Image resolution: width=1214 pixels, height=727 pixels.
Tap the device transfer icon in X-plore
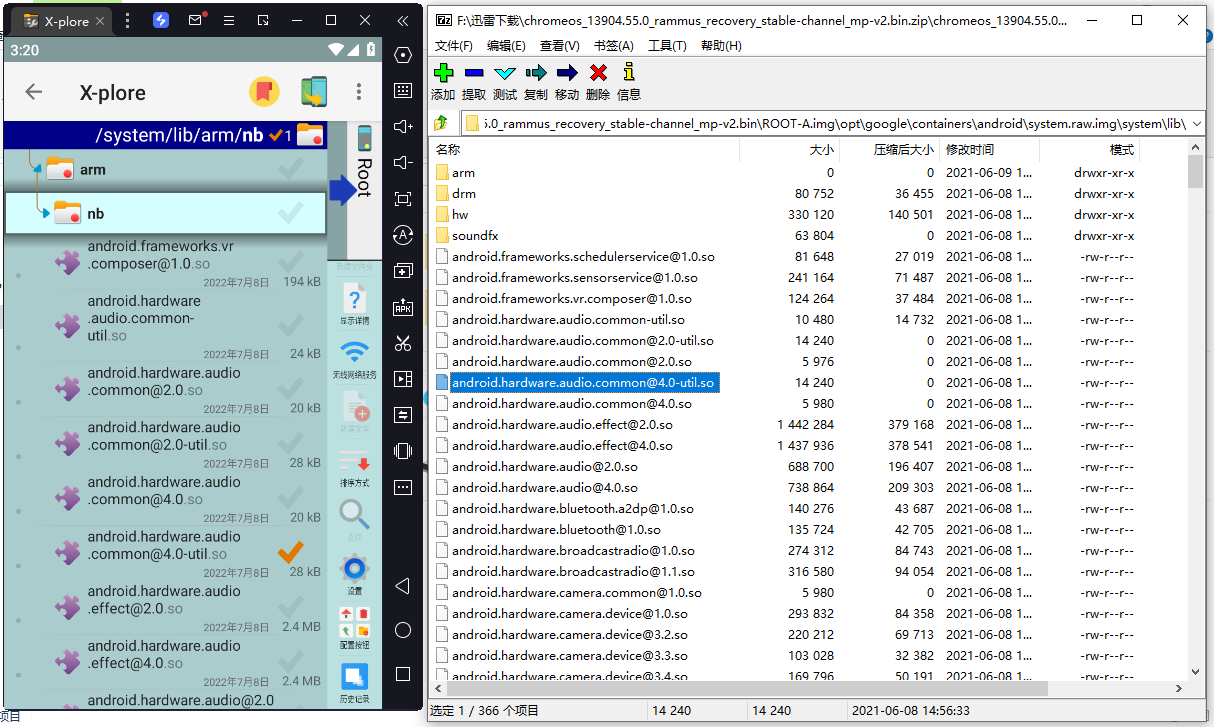[314, 92]
